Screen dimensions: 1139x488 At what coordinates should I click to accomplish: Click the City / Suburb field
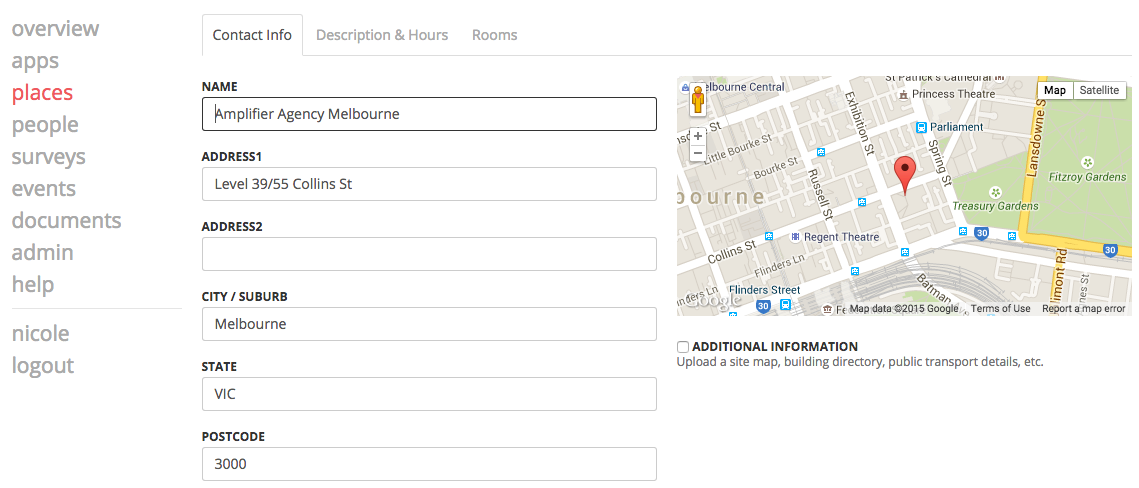429,324
